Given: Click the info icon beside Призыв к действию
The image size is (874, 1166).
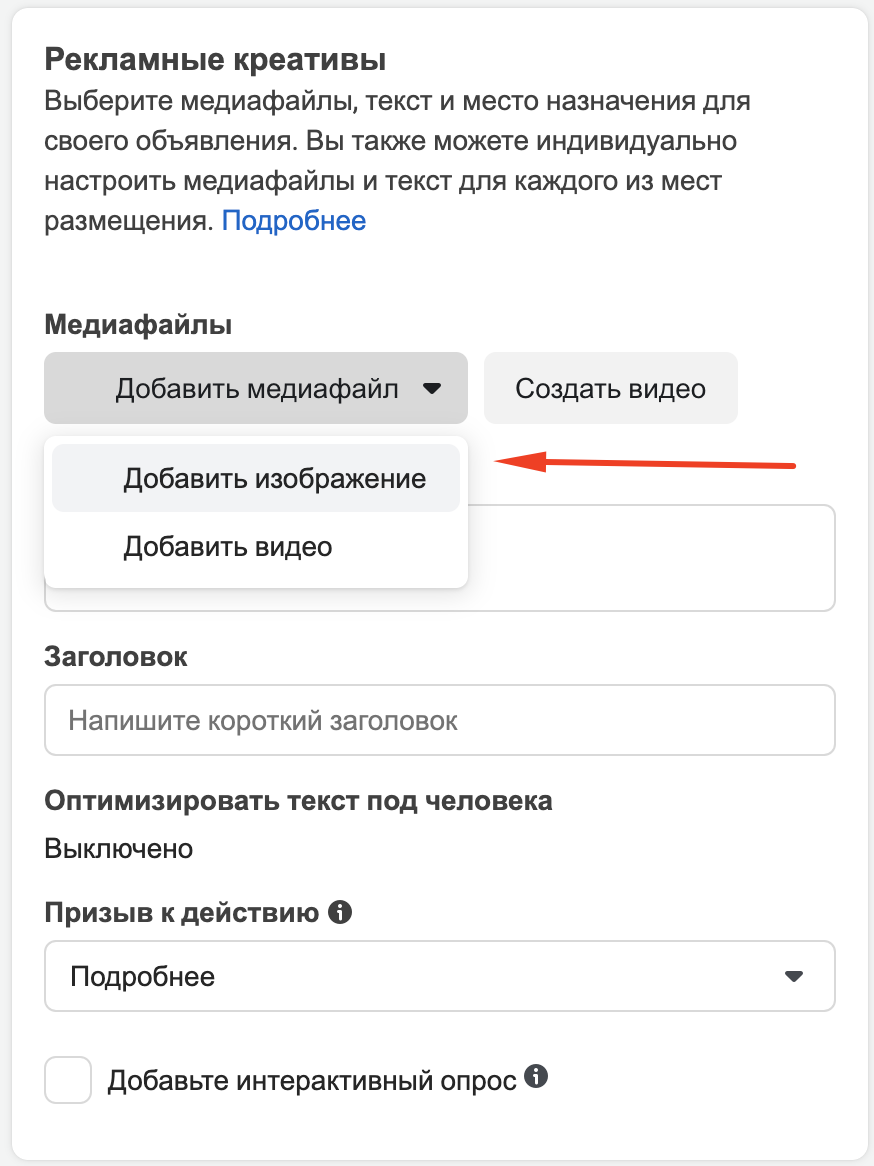Looking at the screenshot, I should 340,912.
